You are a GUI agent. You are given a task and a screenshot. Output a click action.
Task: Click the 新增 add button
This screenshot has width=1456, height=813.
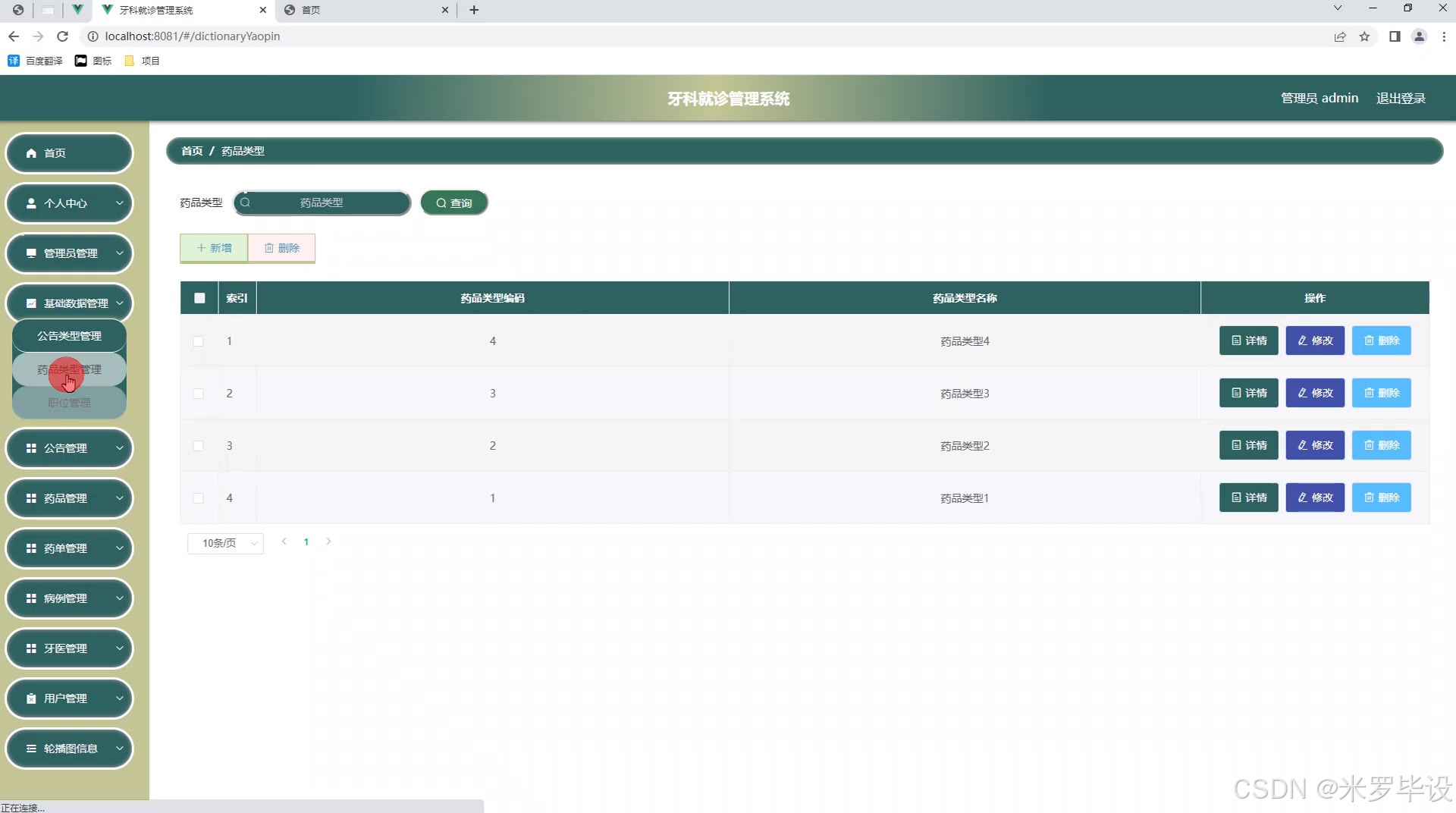(x=214, y=248)
